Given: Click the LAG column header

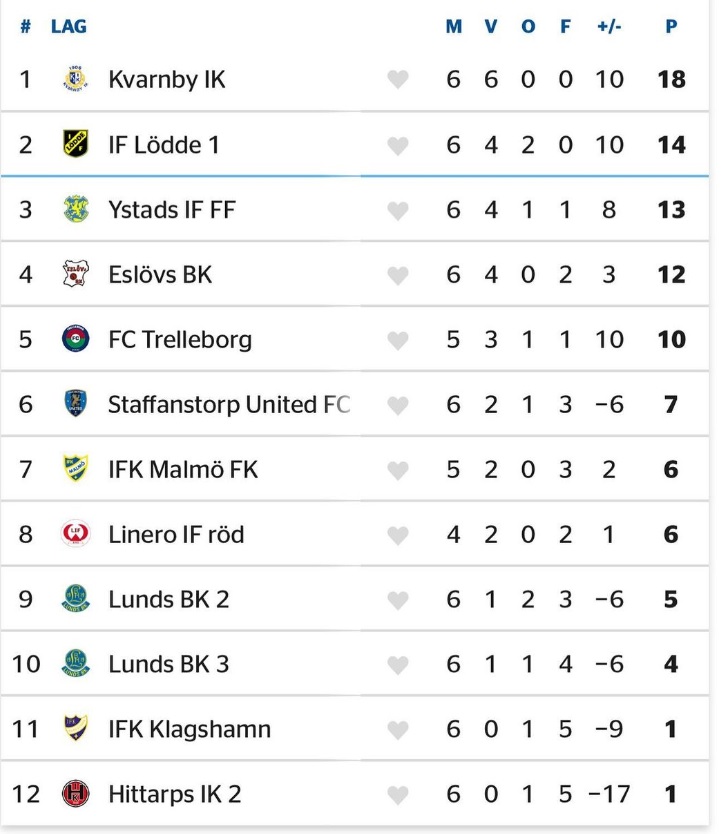Looking at the screenshot, I should click(69, 27).
